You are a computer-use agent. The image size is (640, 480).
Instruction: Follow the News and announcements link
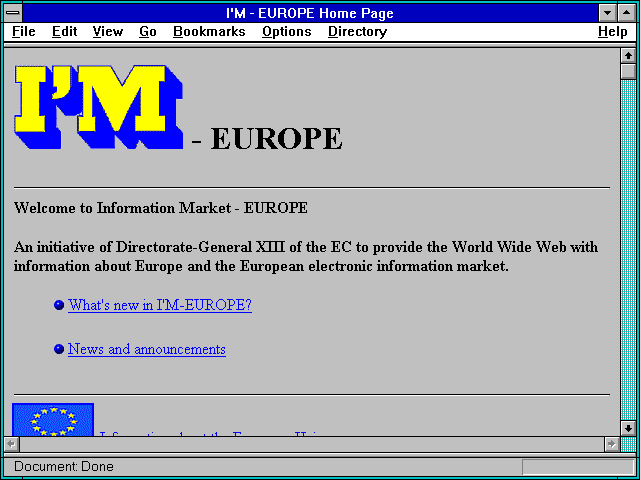pyautogui.click(x=147, y=349)
